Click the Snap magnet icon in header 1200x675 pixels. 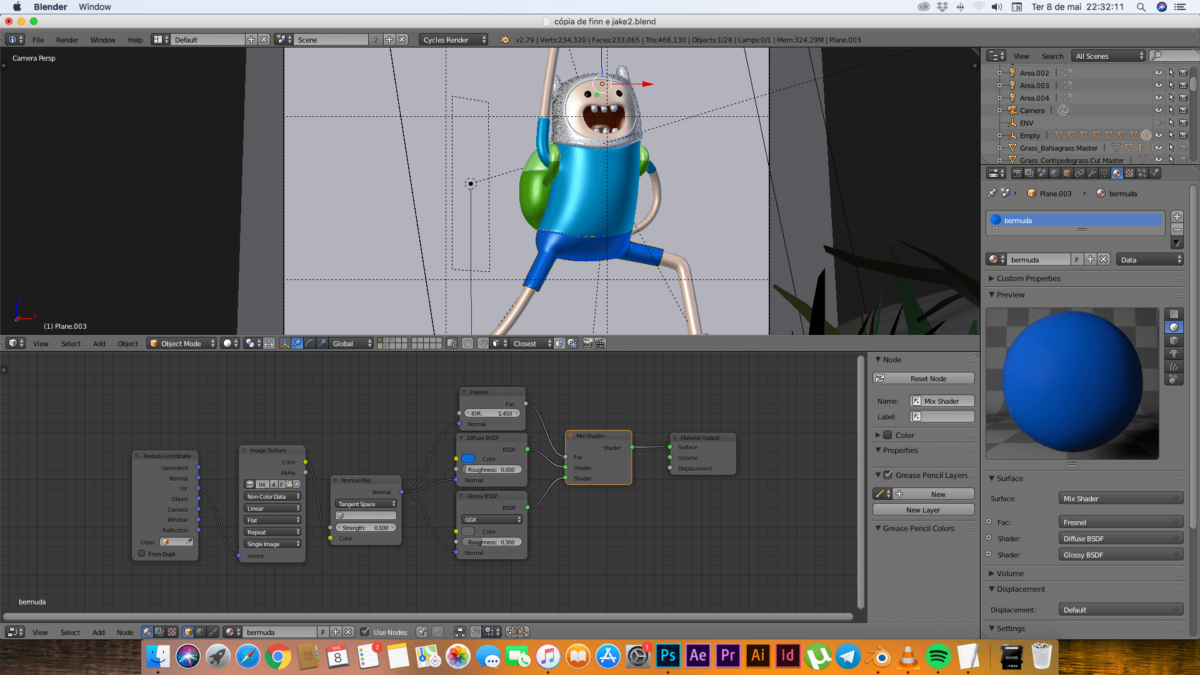[x=483, y=343]
